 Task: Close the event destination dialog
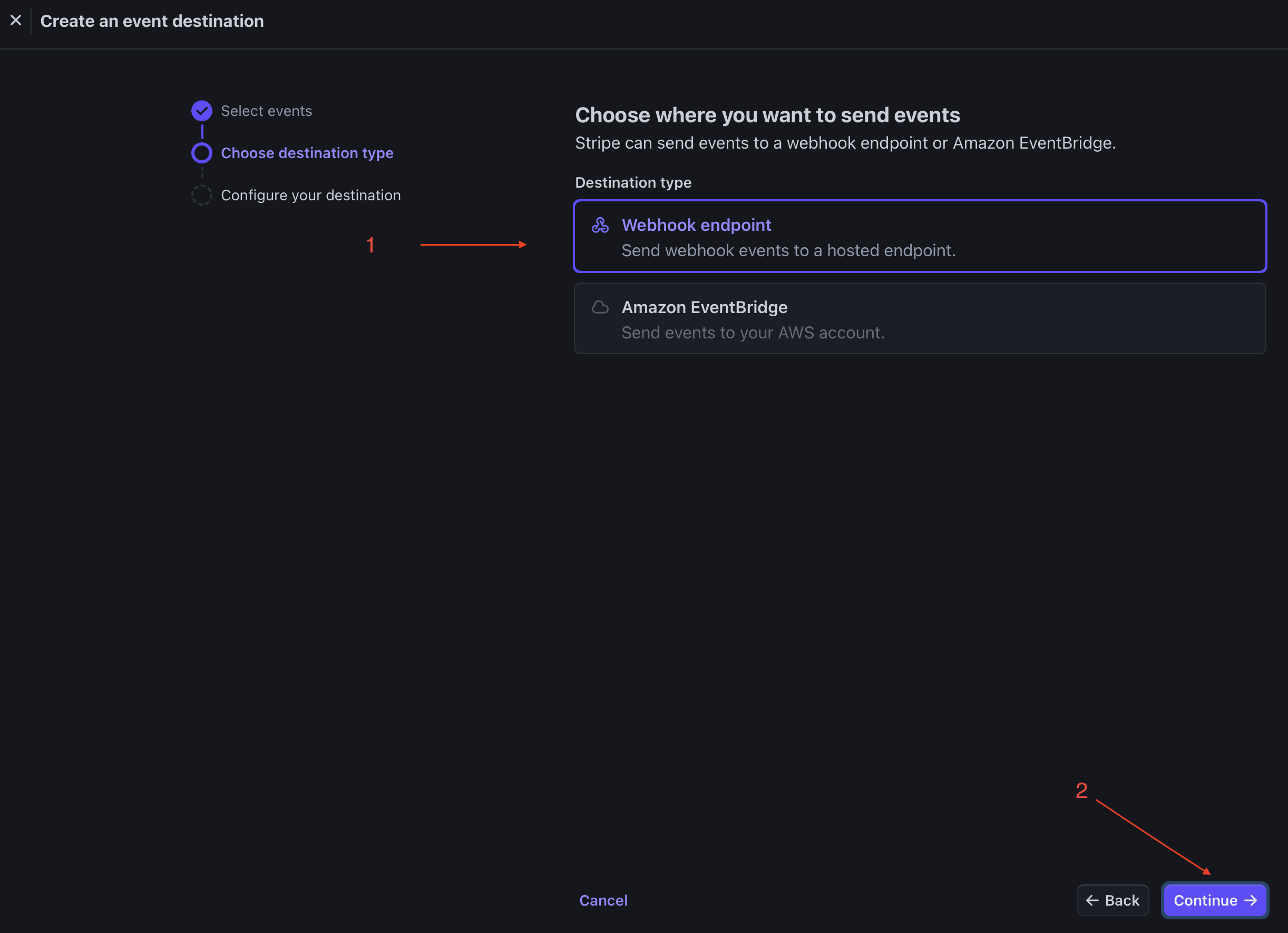(x=16, y=21)
